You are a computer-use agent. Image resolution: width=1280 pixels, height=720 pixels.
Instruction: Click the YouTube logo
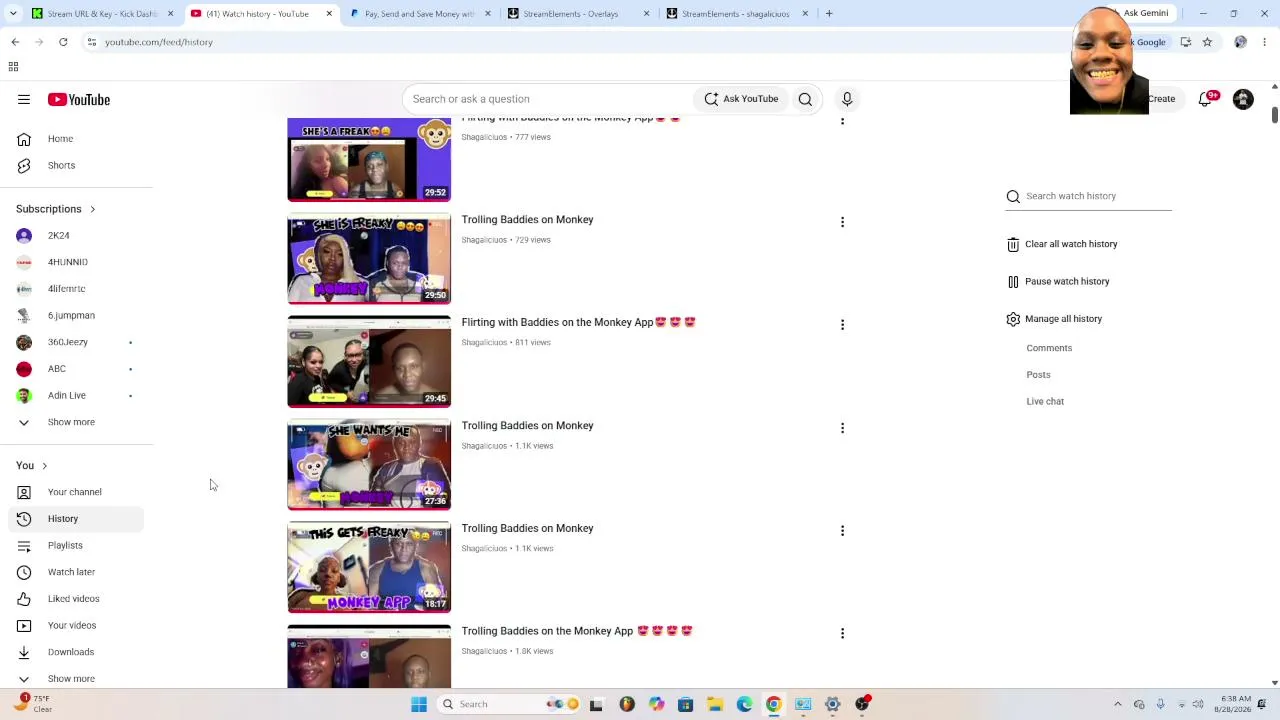tap(78, 99)
